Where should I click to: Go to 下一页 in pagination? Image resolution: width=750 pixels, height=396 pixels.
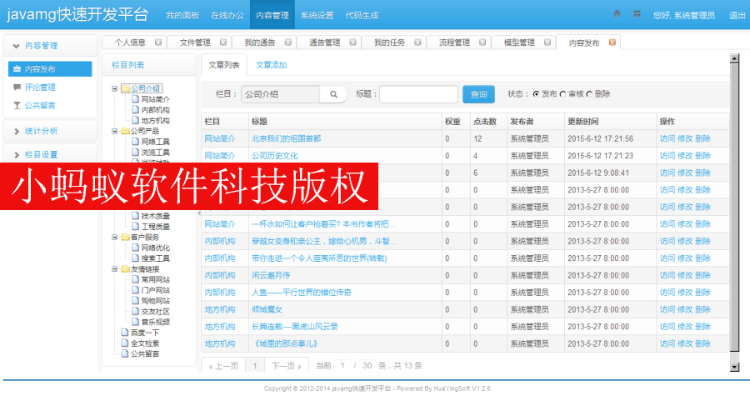286,366
